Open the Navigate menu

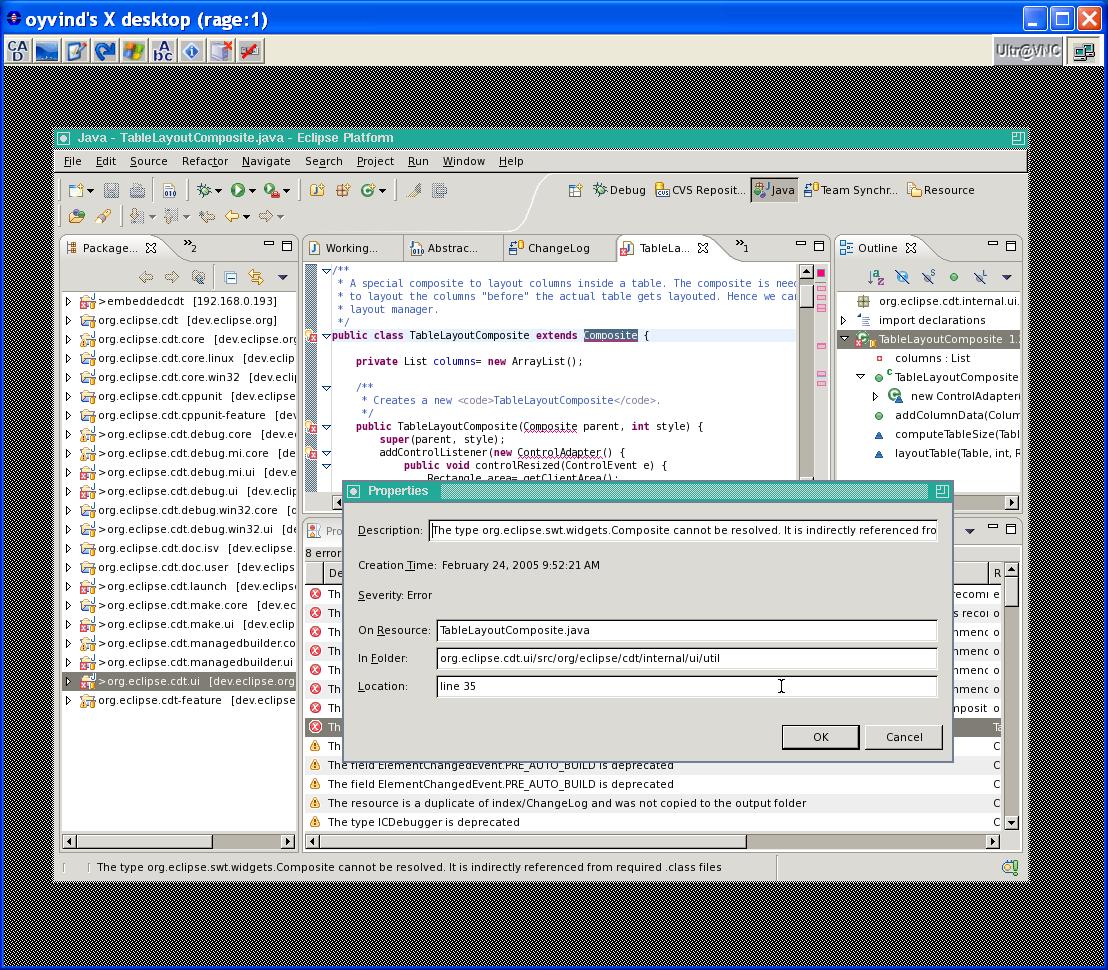tap(266, 161)
